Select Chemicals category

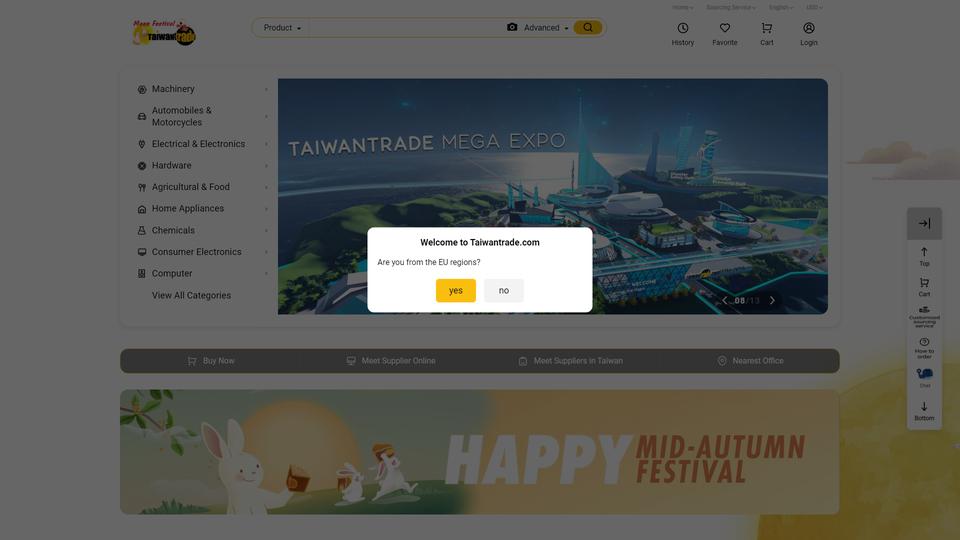(173, 230)
